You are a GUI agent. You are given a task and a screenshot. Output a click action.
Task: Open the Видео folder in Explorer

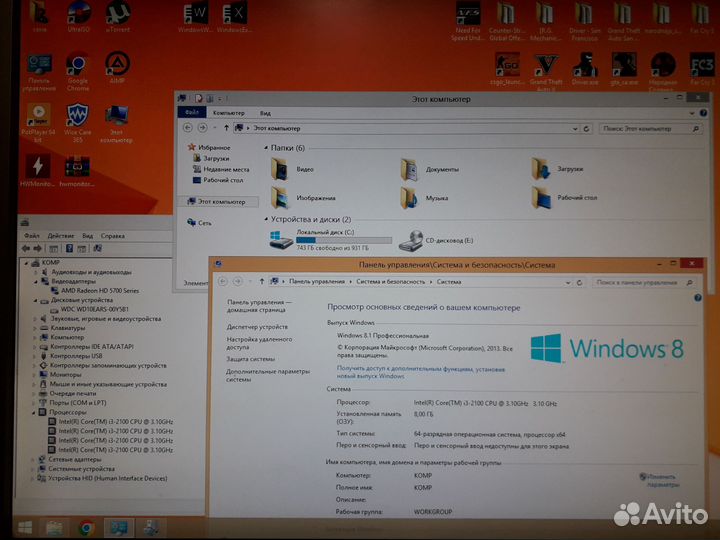click(x=292, y=169)
